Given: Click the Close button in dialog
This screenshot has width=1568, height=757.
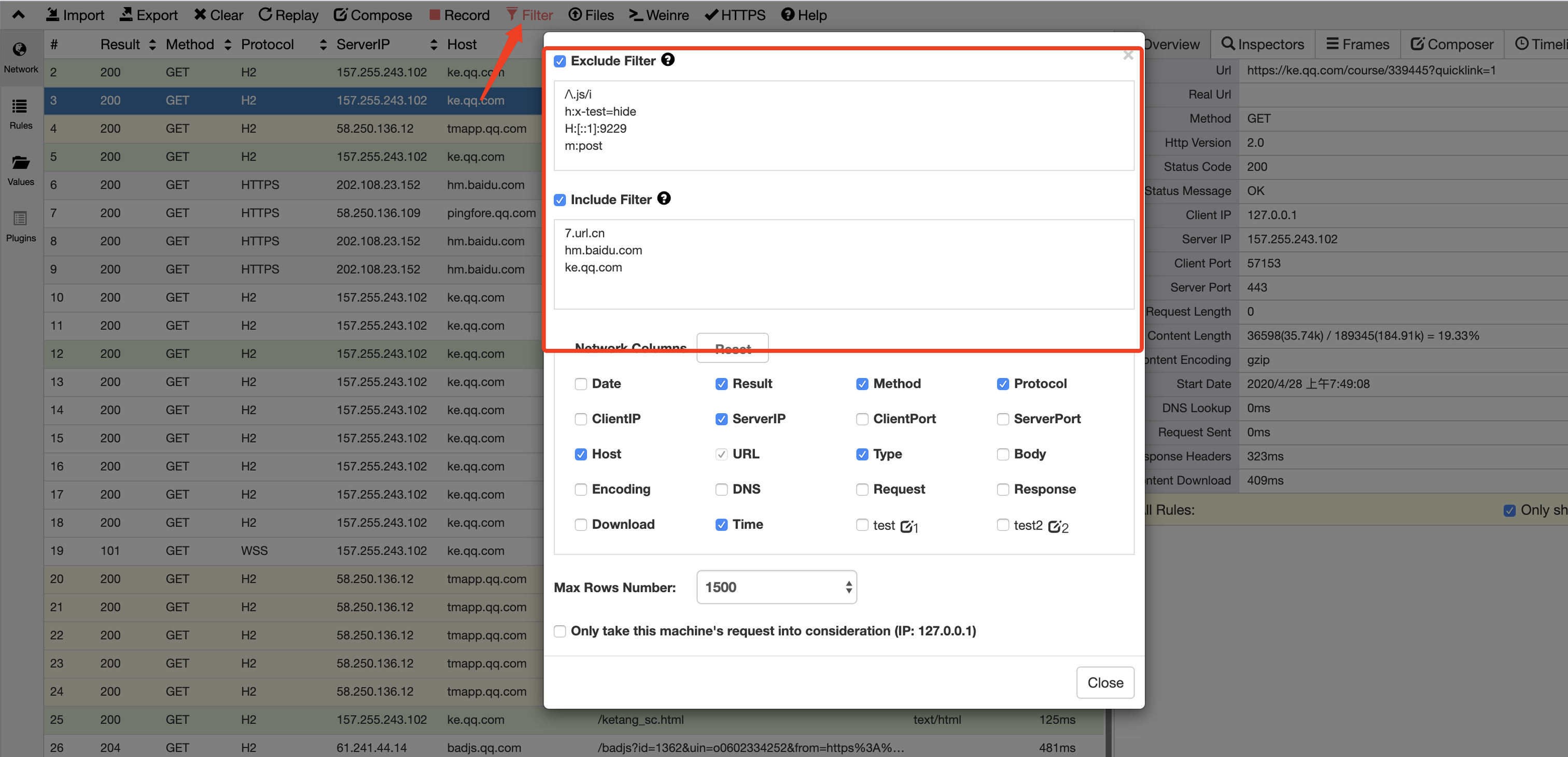Looking at the screenshot, I should [x=1105, y=683].
